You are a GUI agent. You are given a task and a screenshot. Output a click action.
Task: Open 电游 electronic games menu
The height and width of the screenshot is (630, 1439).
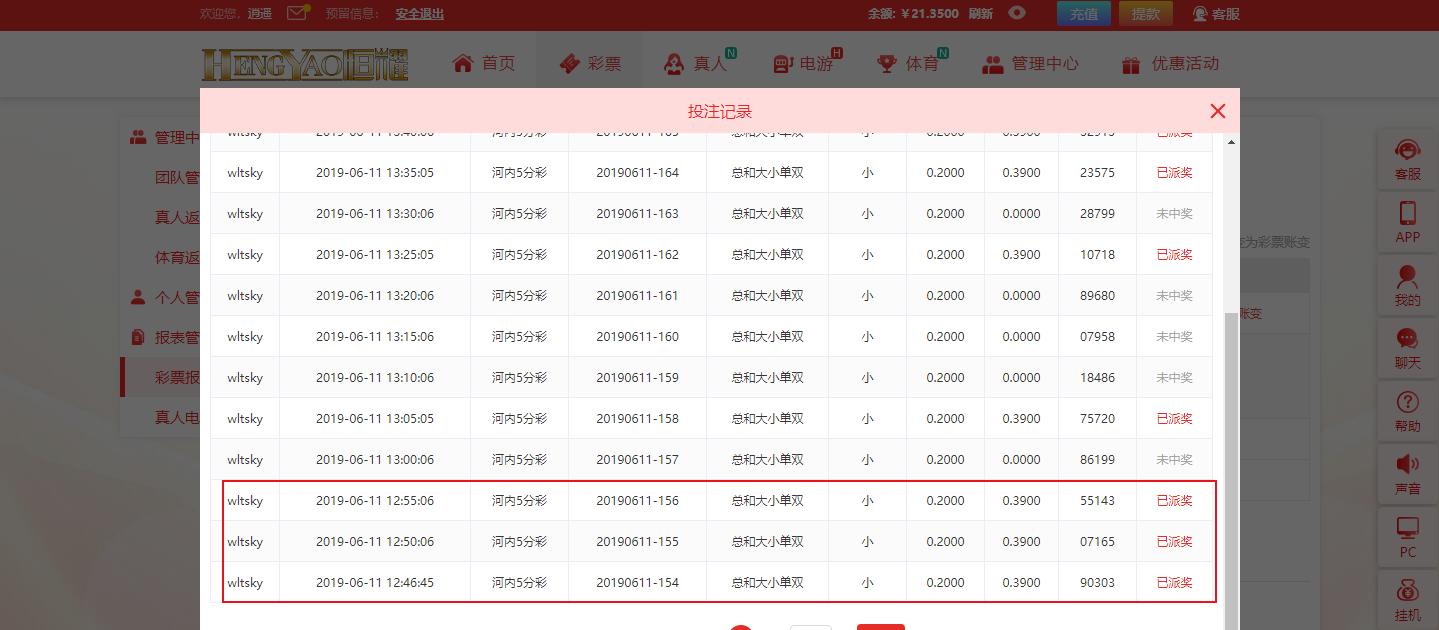pyautogui.click(x=806, y=63)
